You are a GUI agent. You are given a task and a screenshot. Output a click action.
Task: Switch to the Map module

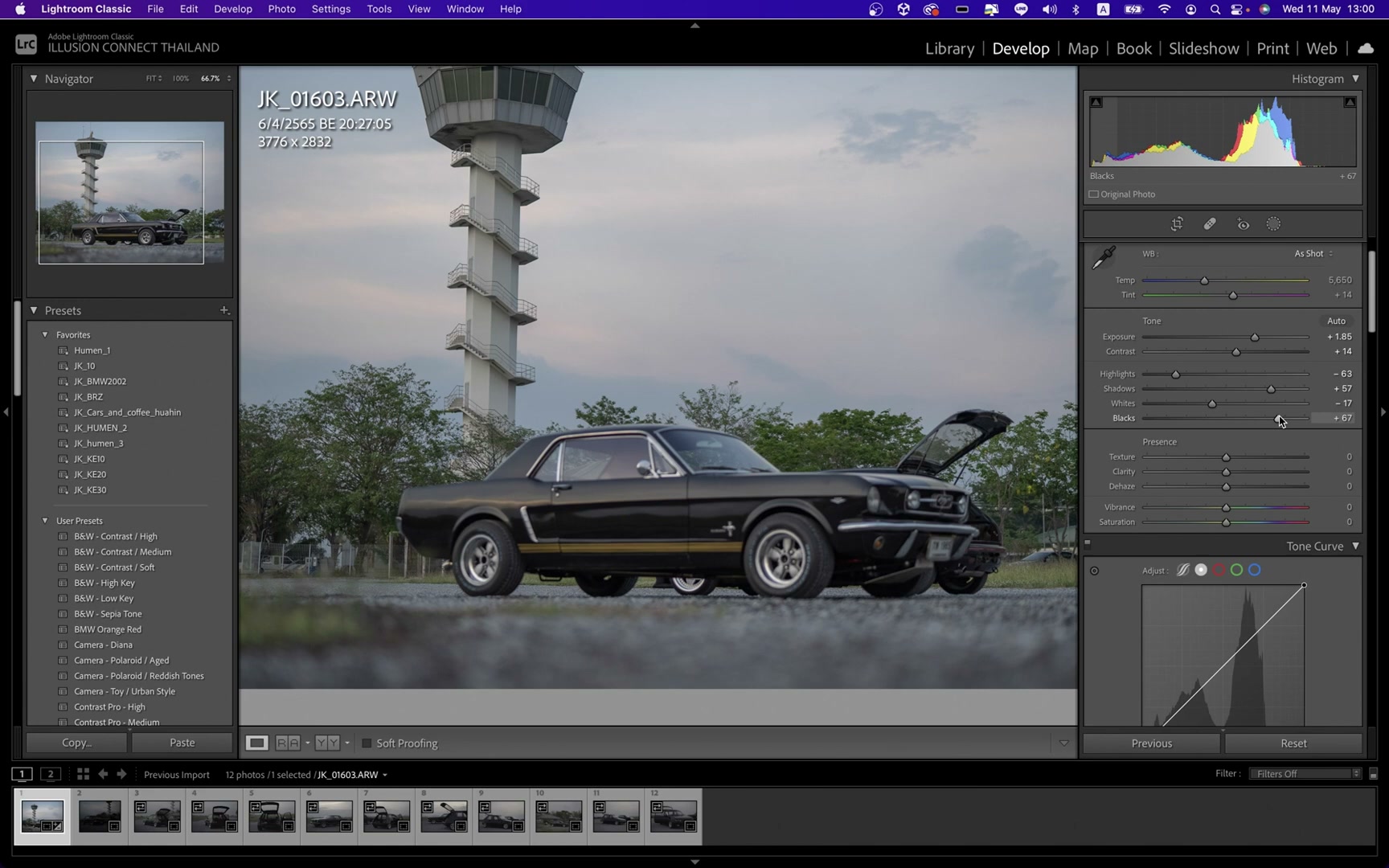1083,48
